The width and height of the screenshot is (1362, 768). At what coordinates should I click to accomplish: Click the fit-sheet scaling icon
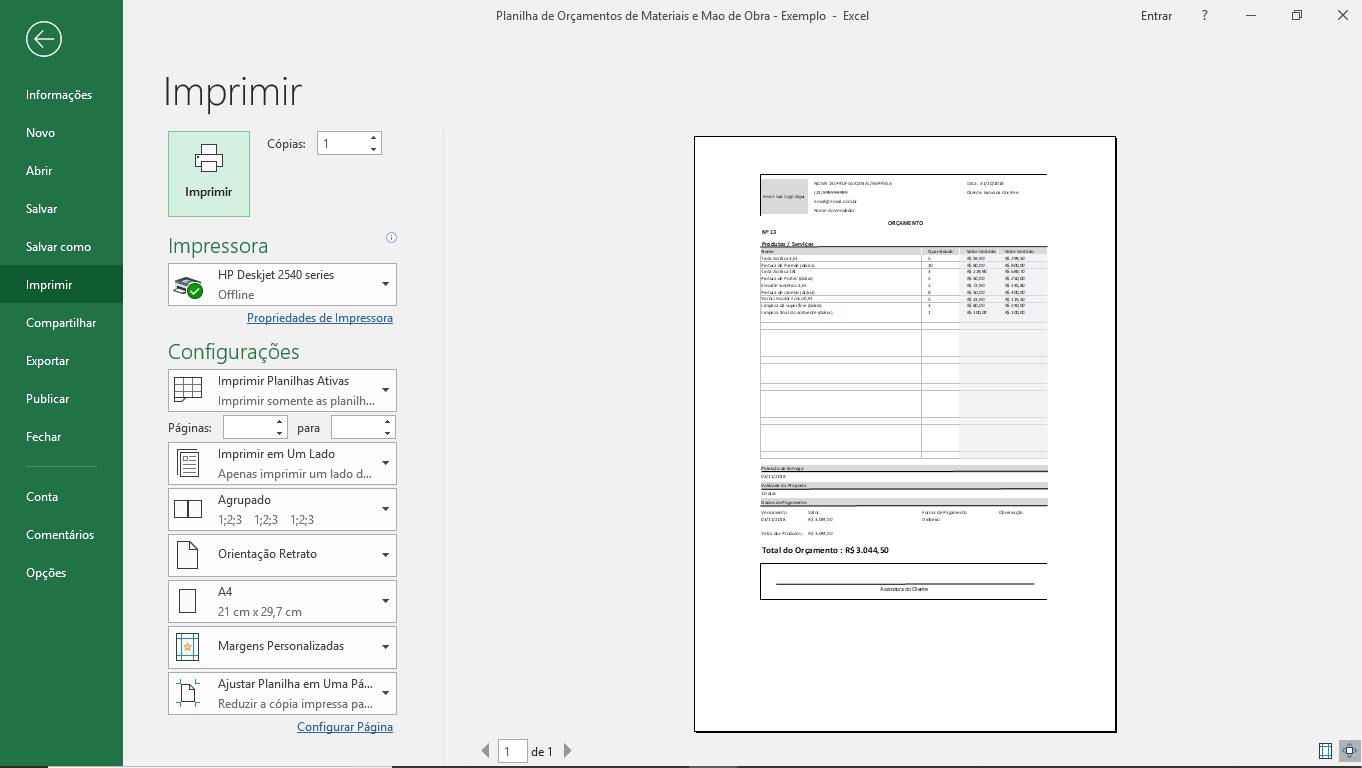point(188,693)
